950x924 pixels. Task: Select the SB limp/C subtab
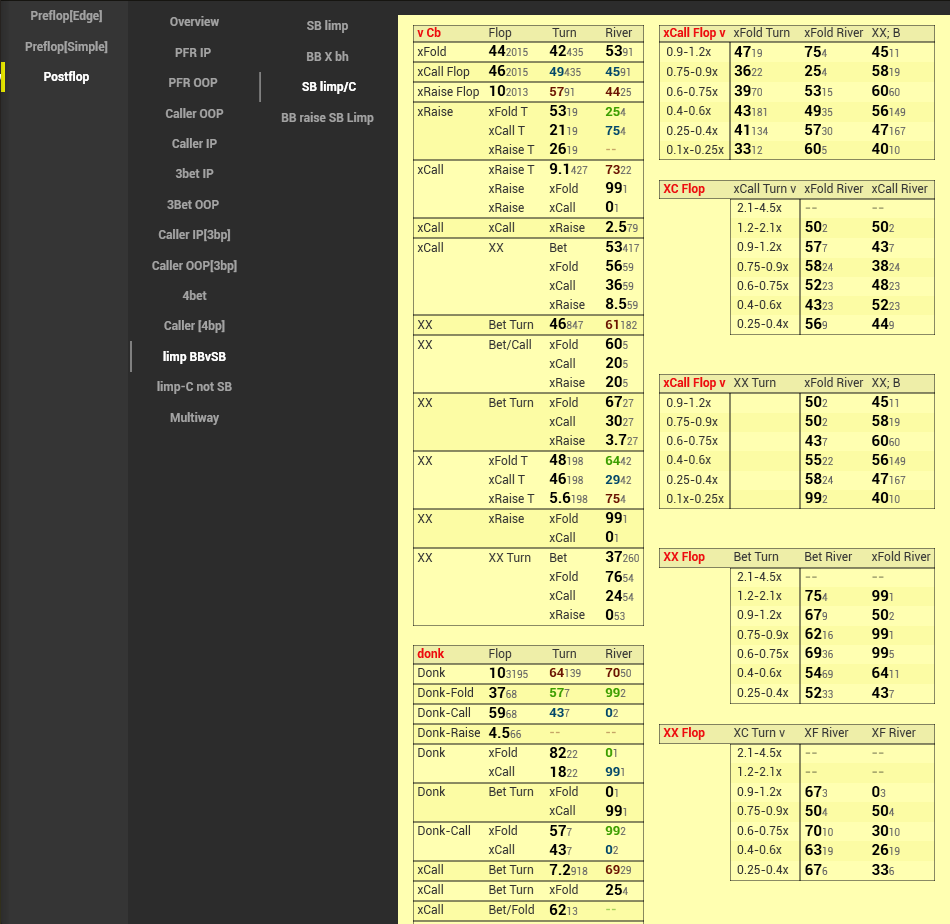click(328, 87)
